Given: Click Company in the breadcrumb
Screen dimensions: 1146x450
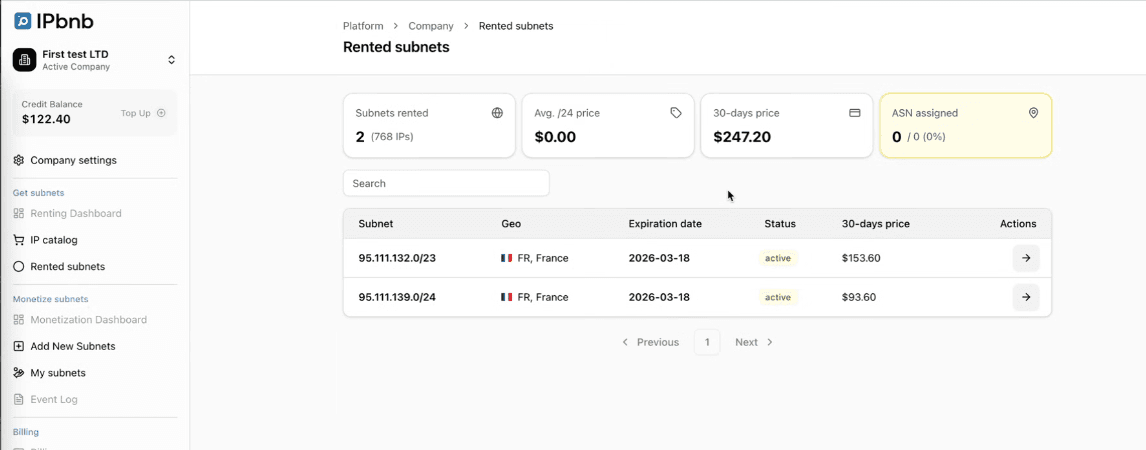Looking at the screenshot, I should (430, 26).
